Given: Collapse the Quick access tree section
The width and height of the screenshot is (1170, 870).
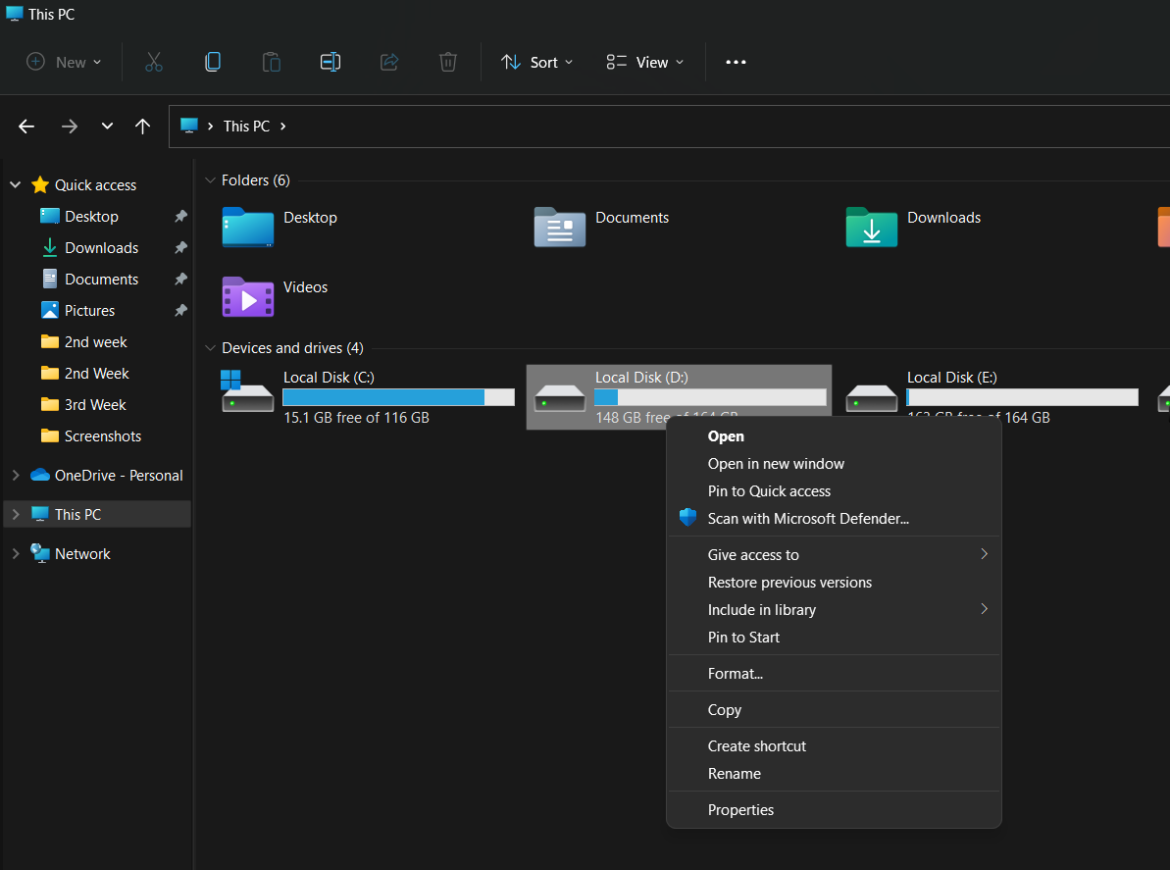Looking at the screenshot, I should [14, 184].
